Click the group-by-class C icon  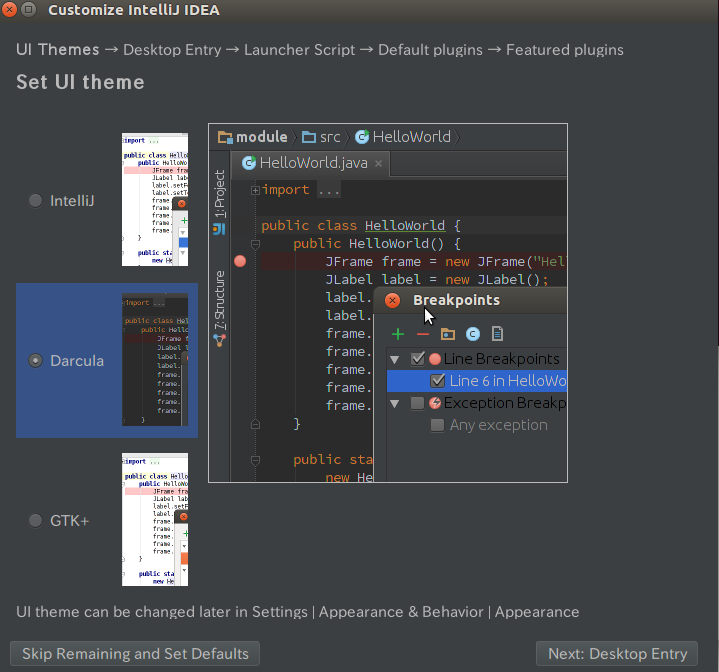coord(473,334)
